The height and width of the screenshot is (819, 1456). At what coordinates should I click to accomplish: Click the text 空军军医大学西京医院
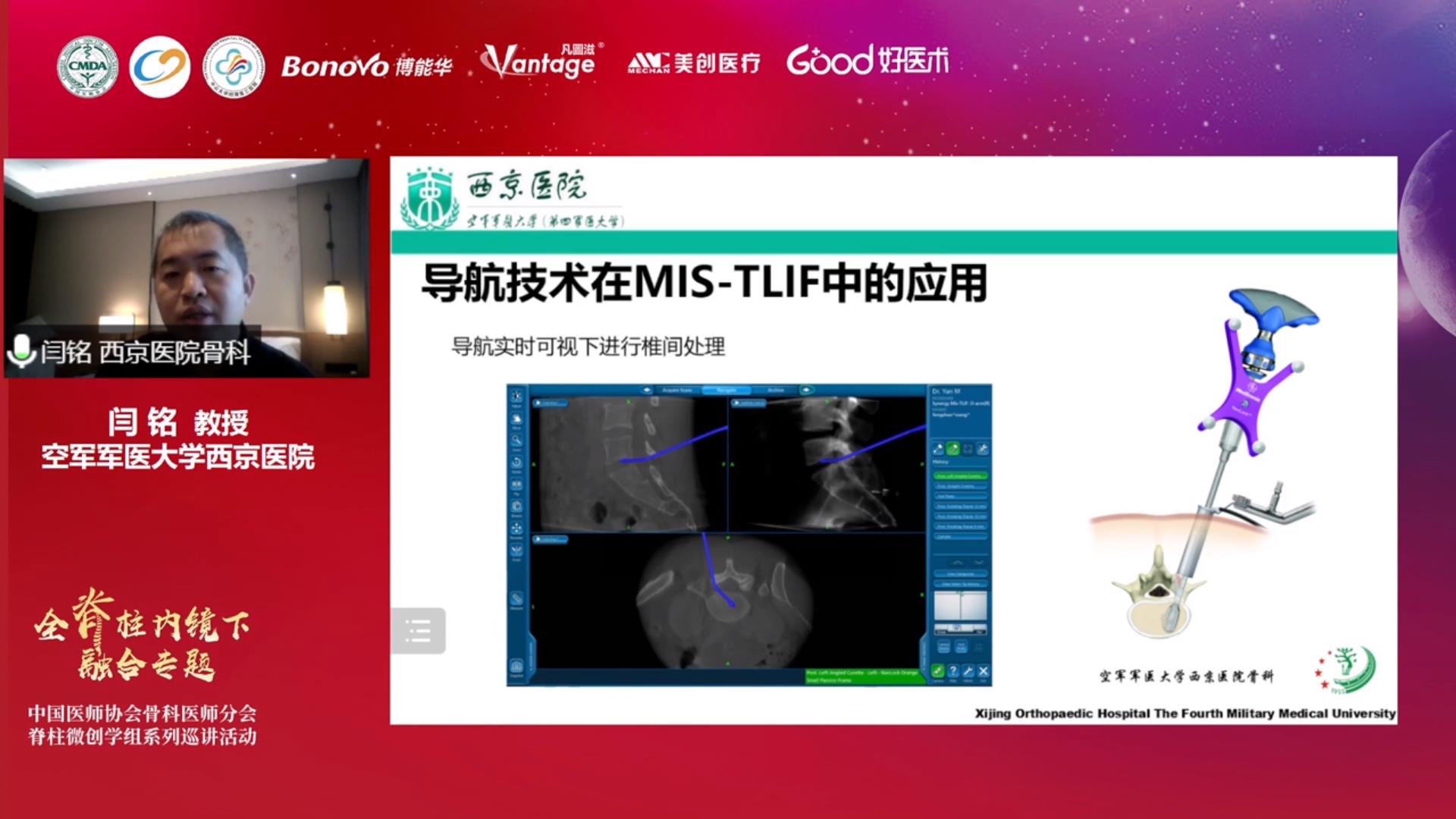(x=178, y=457)
